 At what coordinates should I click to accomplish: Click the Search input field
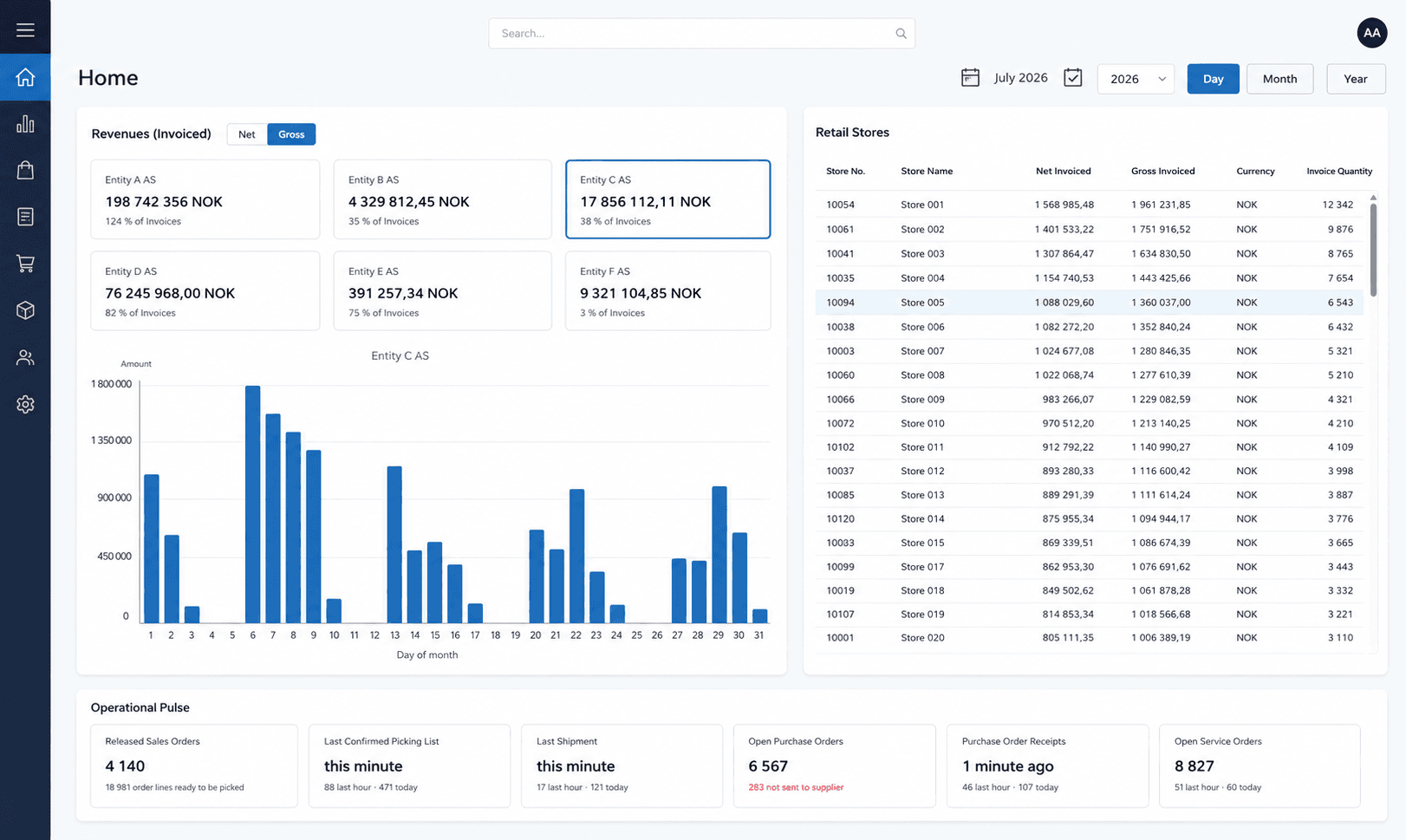[701, 33]
